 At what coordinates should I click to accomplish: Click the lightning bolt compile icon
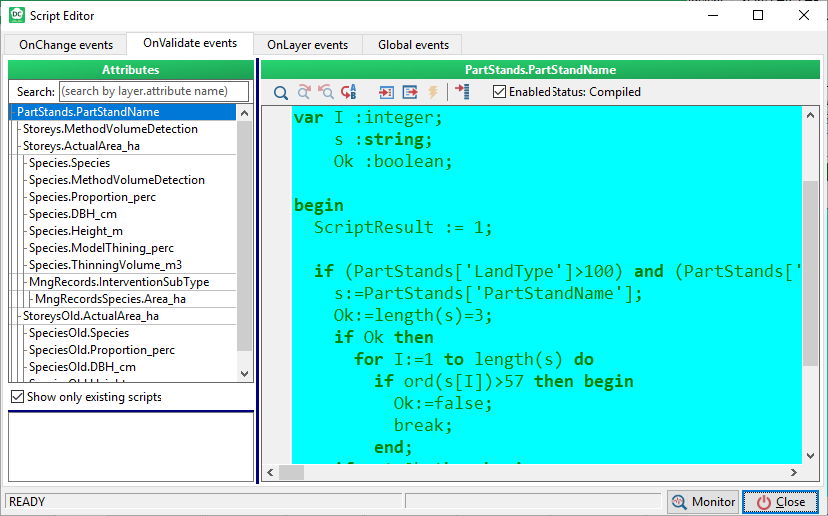click(x=433, y=92)
